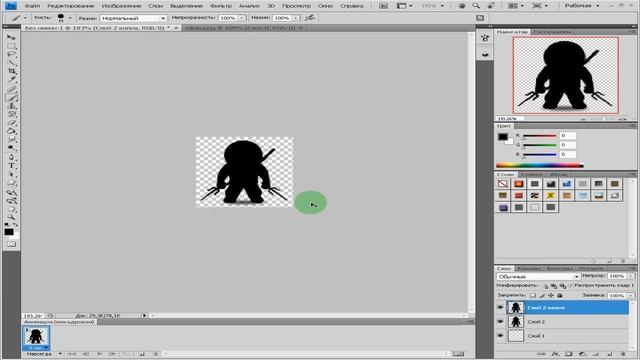
Task: Select the Hand tool in the toolbox
Action: point(11,210)
